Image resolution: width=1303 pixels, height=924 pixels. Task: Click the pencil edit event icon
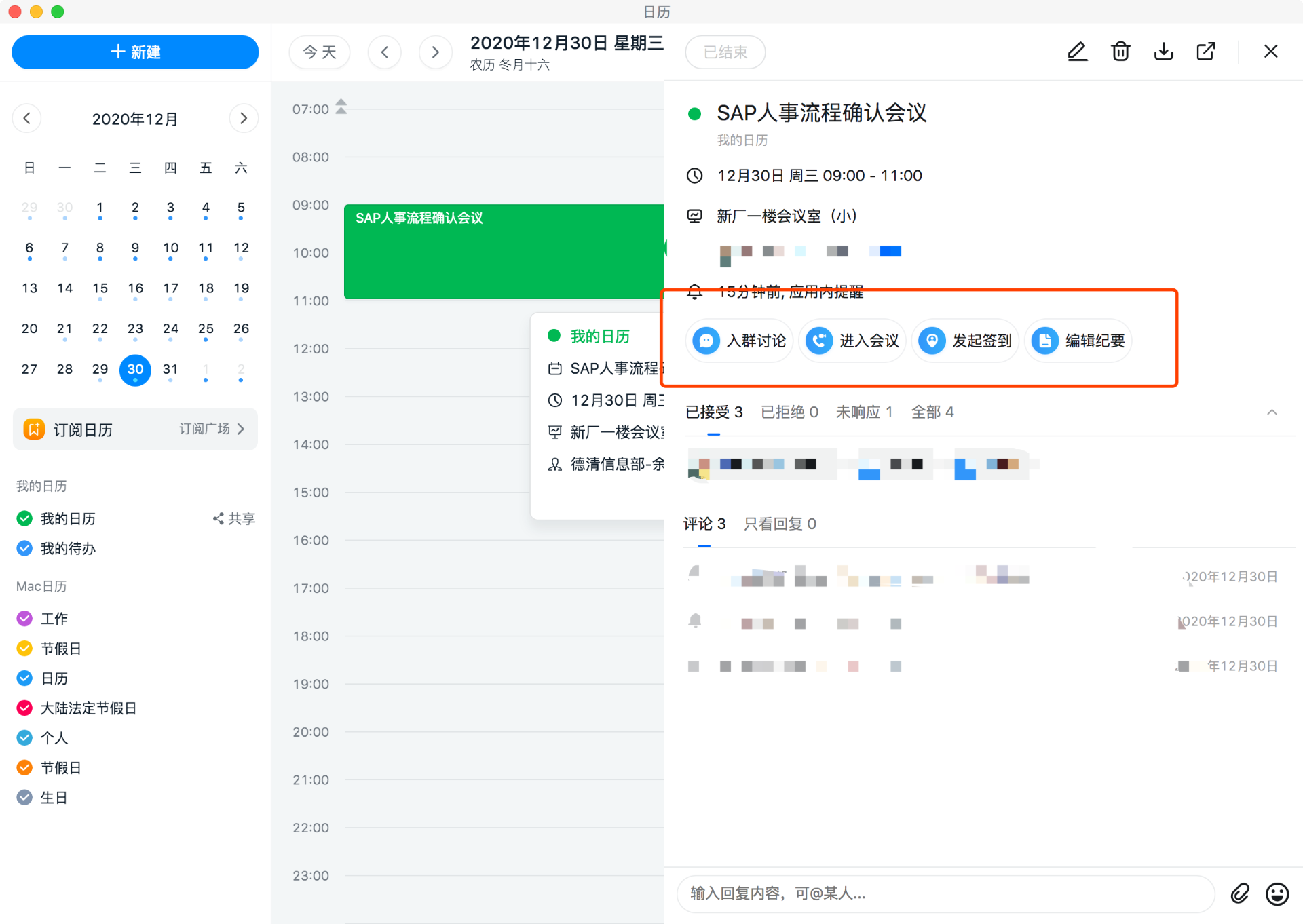pyautogui.click(x=1077, y=52)
